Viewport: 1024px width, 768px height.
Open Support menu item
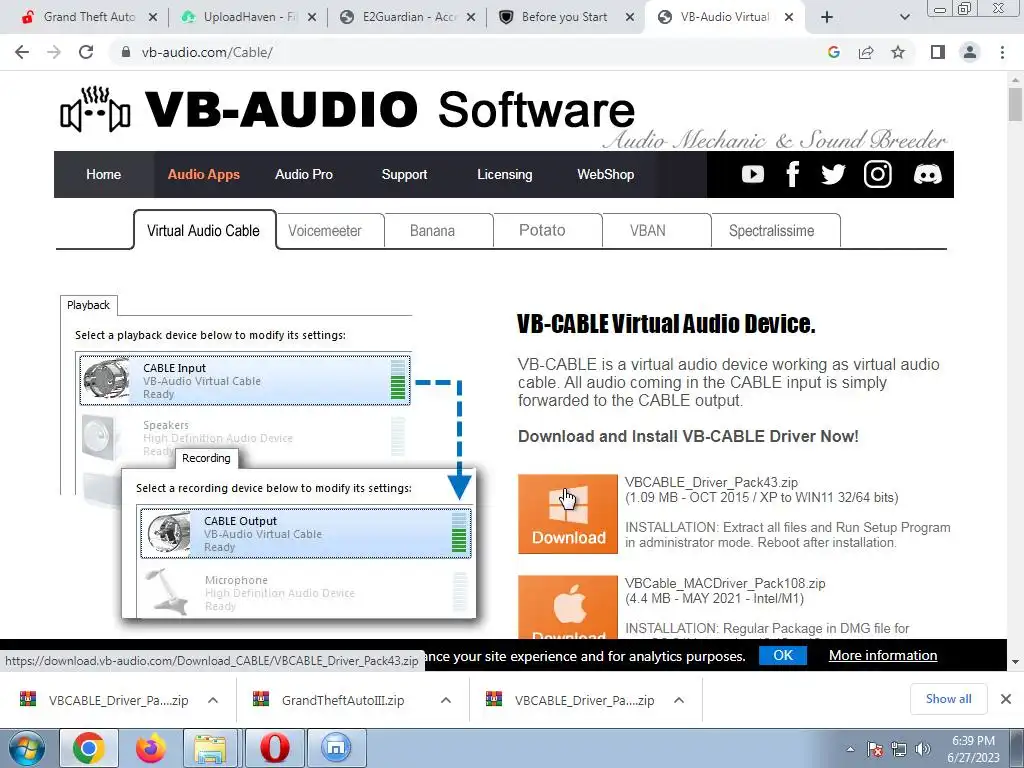(x=404, y=174)
